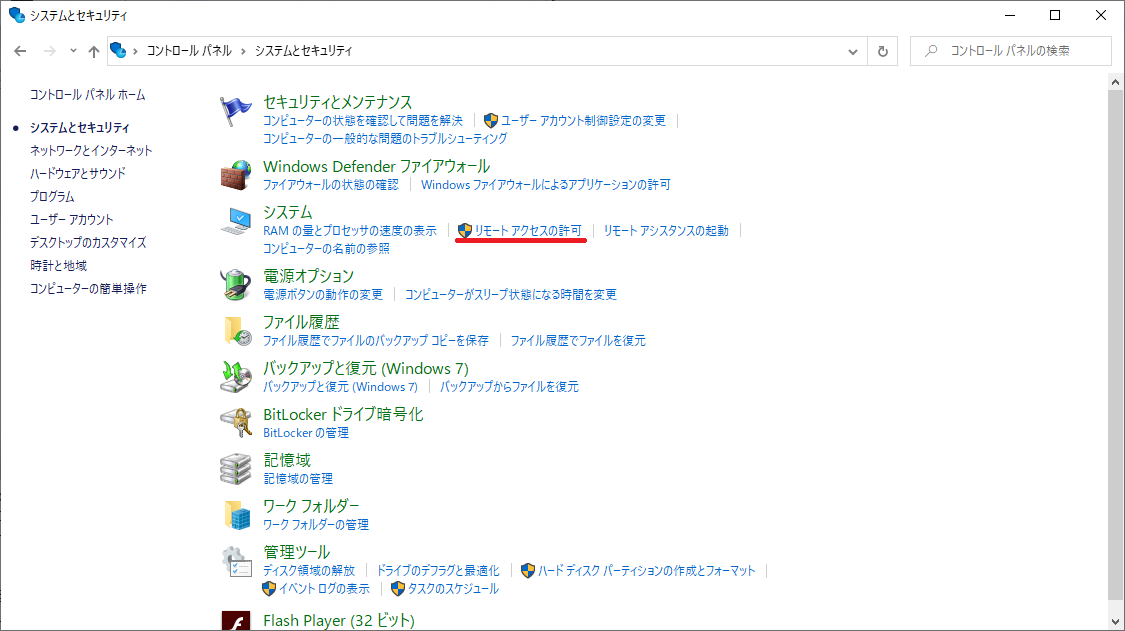Open the バックアップと復元 disc icon

[235, 377]
